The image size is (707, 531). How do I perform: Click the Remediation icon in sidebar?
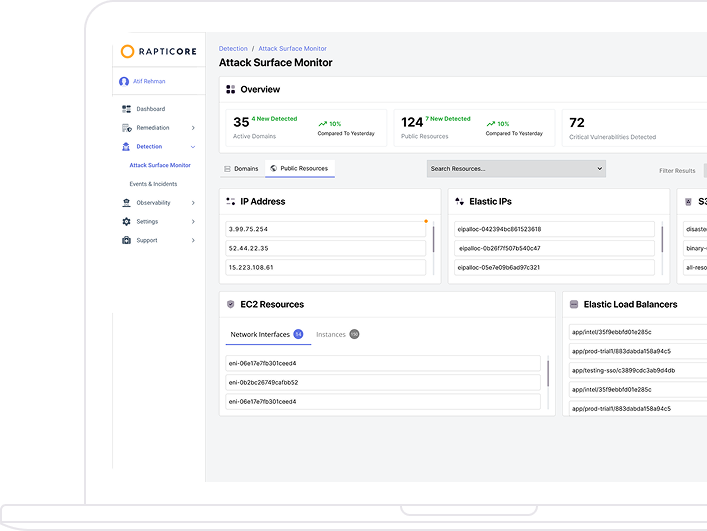click(126, 128)
